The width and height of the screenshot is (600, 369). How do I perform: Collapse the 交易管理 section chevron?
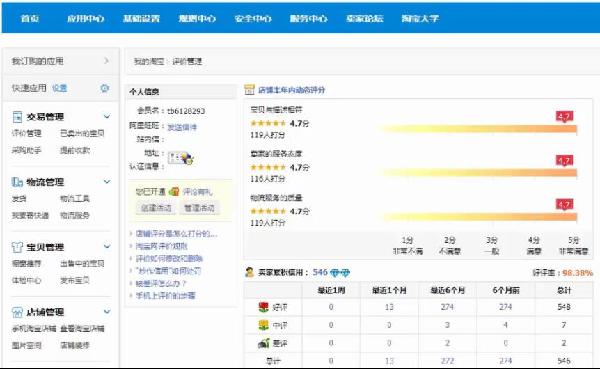107,116
